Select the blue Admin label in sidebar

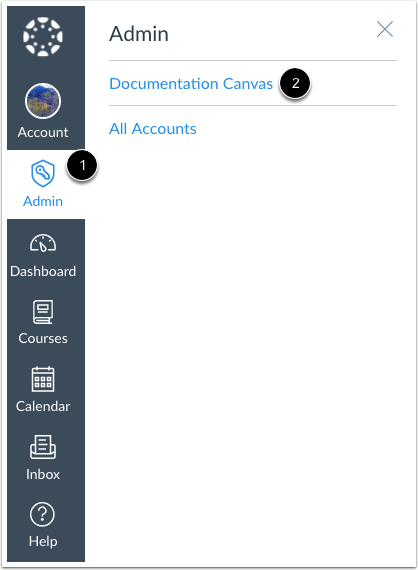[43, 201]
